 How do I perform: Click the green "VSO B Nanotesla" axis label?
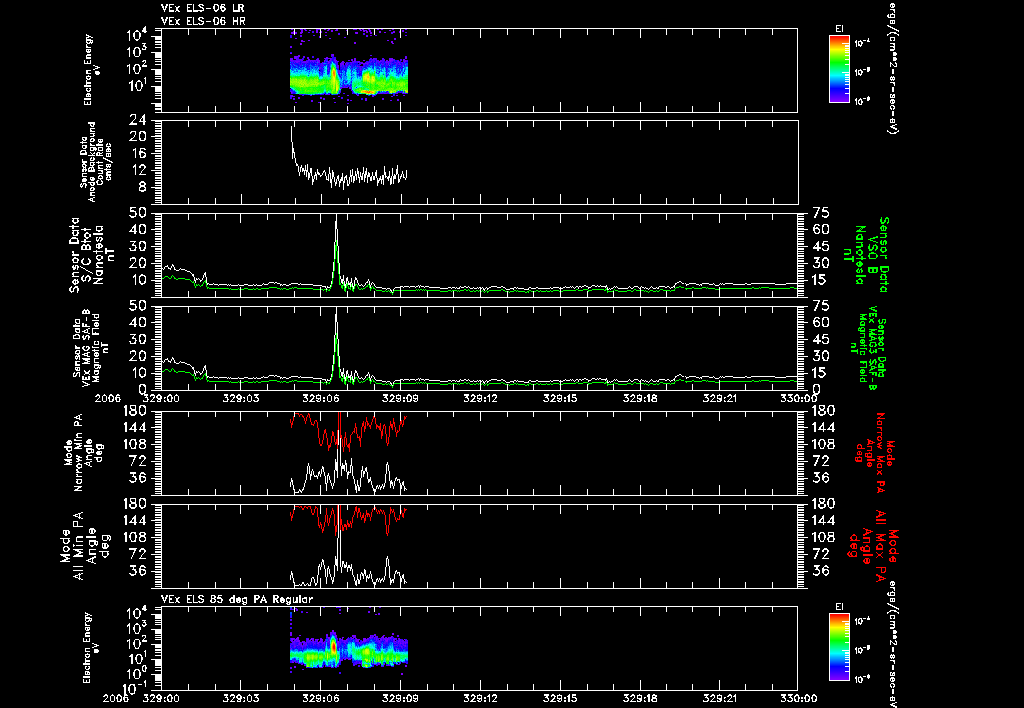866,255
